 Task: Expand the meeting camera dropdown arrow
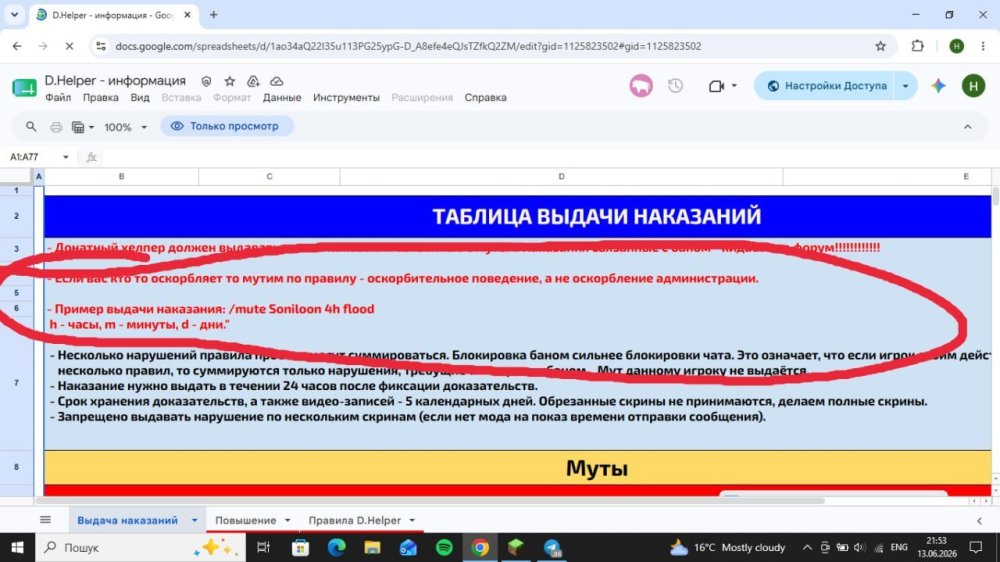[x=734, y=85]
